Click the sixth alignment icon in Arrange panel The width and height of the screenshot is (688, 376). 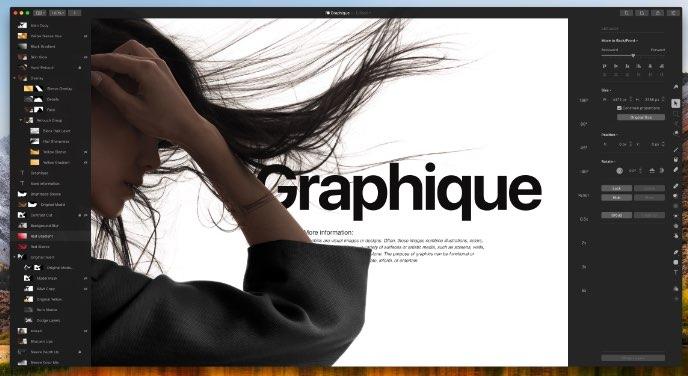662,66
